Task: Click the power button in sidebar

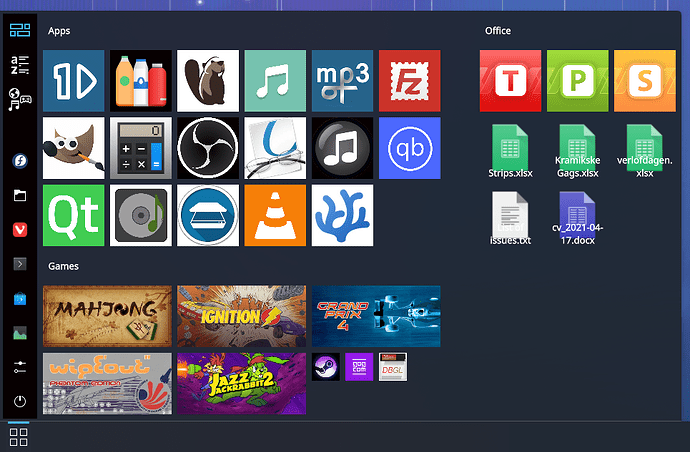Action: point(19,402)
